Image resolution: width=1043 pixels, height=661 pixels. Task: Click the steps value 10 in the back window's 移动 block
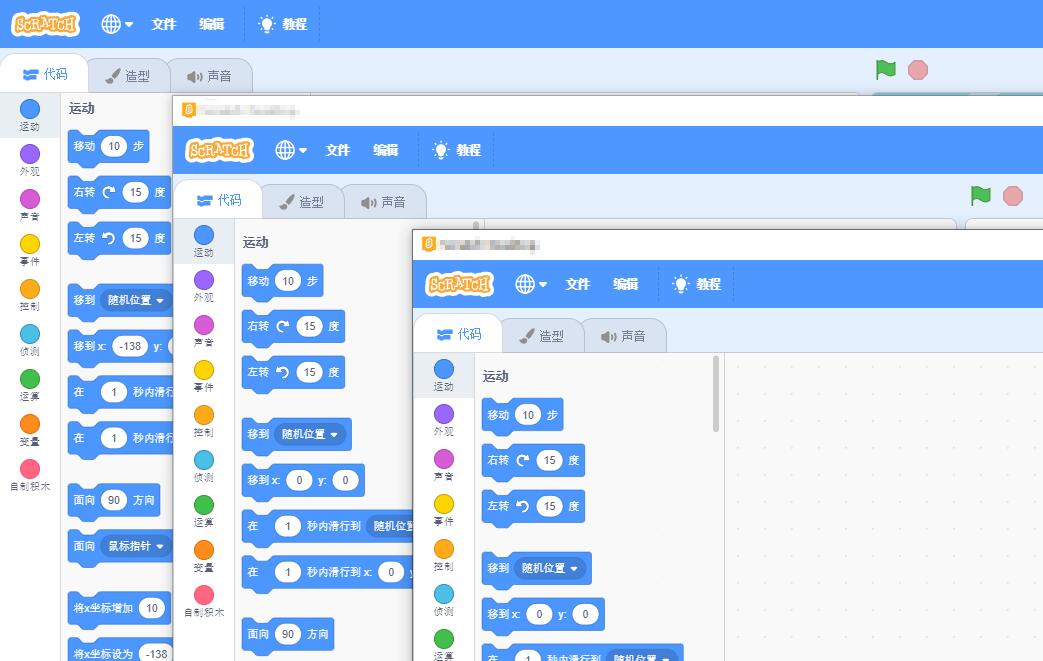coord(114,146)
